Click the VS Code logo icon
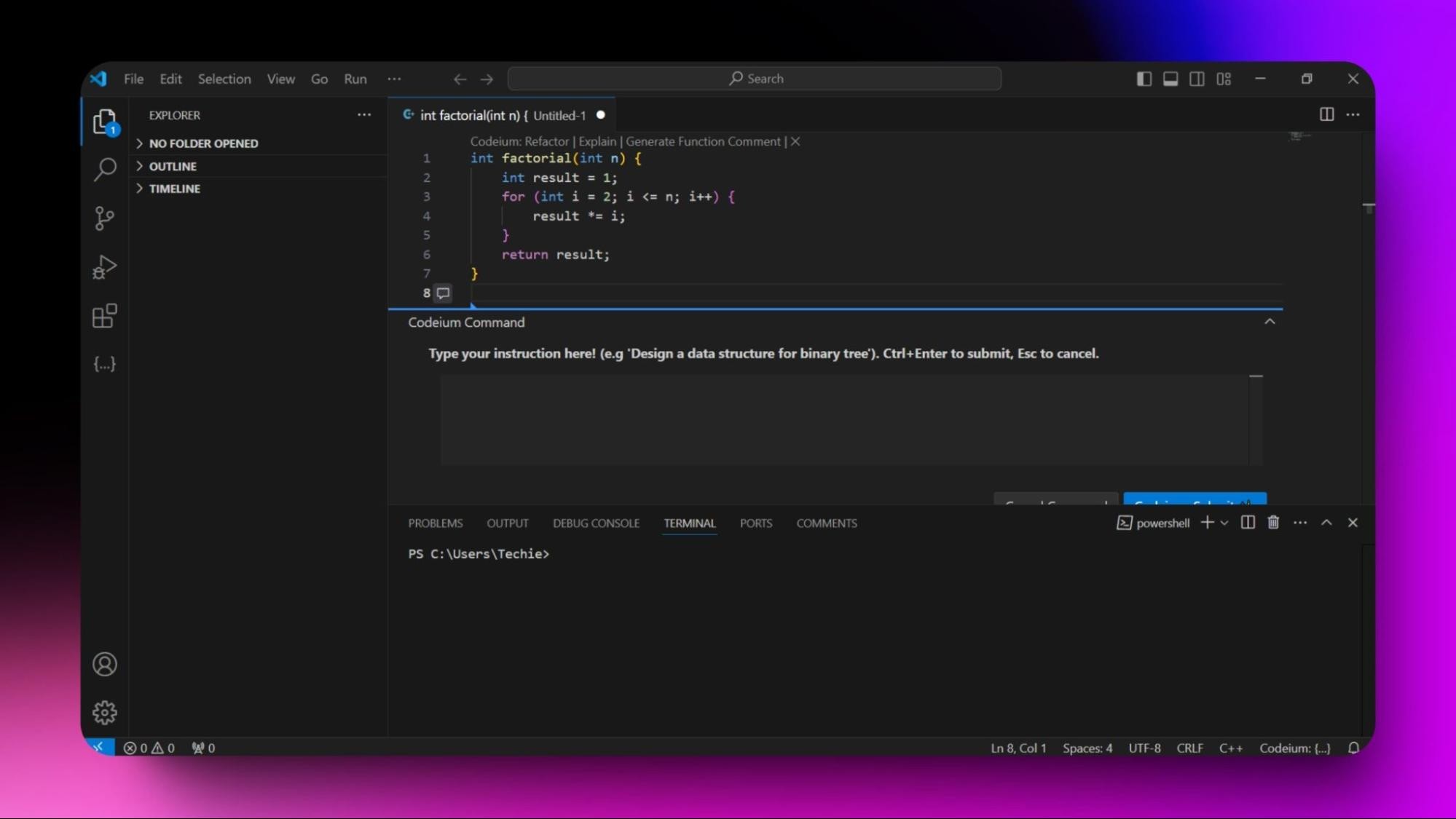 coord(98,79)
